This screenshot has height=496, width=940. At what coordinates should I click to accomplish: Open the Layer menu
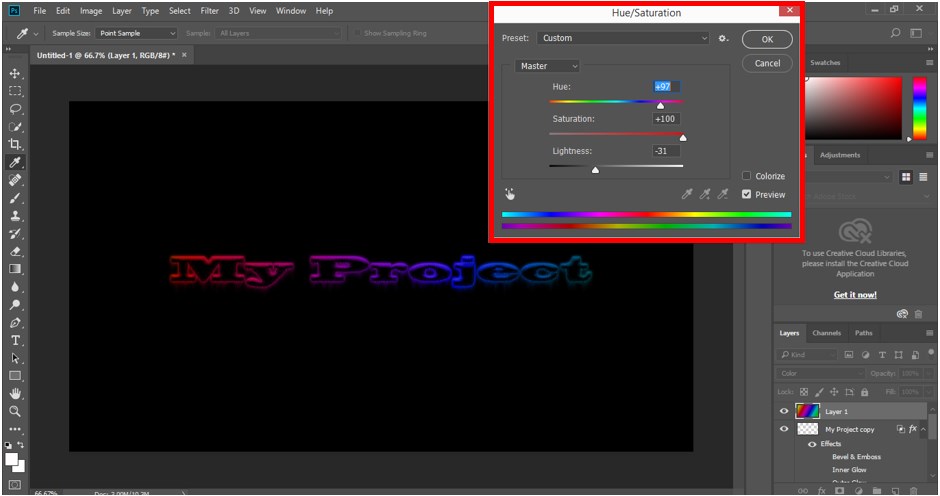point(122,11)
